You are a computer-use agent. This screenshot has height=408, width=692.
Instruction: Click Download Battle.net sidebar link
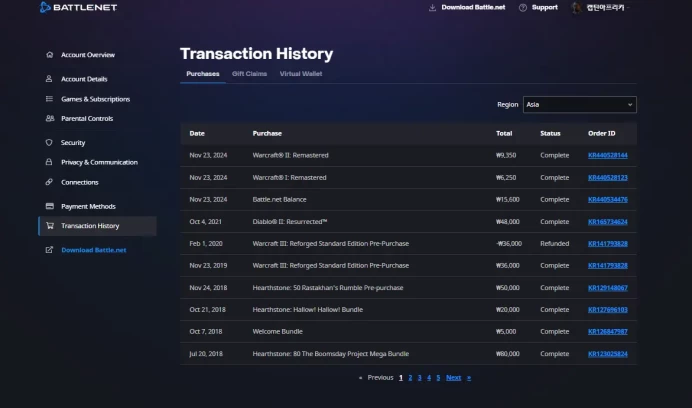point(94,250)
